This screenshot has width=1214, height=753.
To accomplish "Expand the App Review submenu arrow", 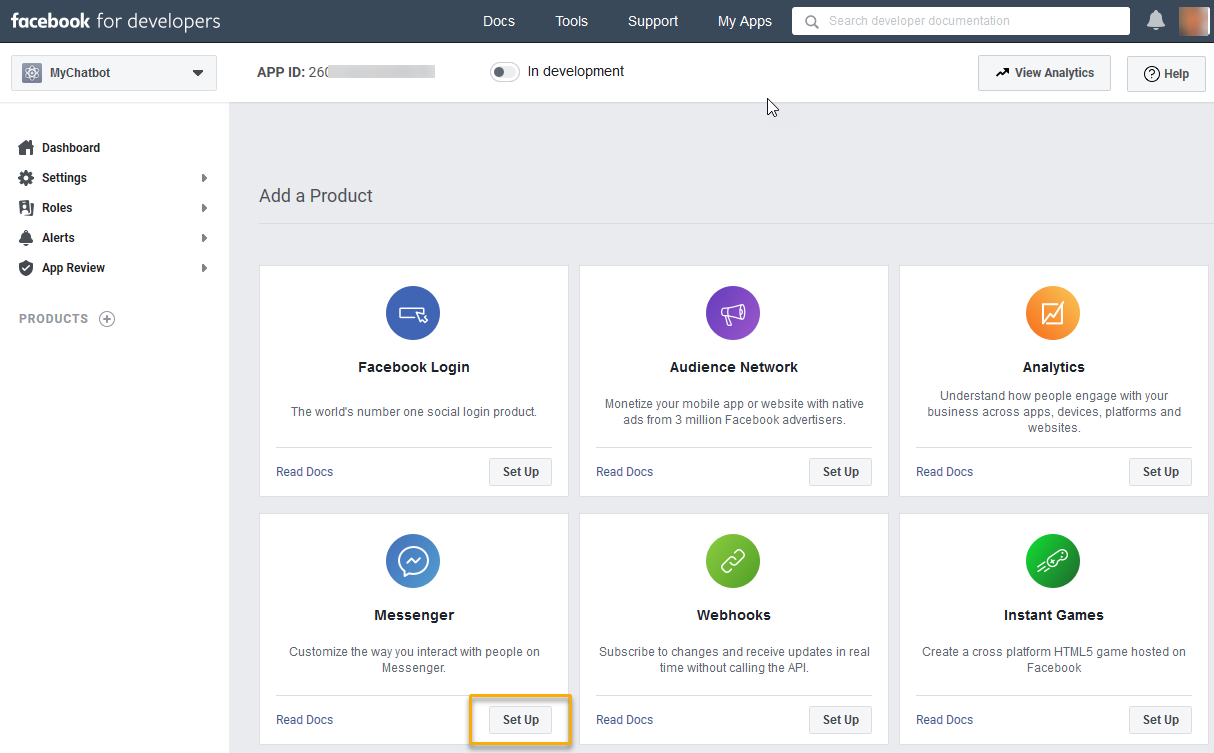I will tap(204, 268).
